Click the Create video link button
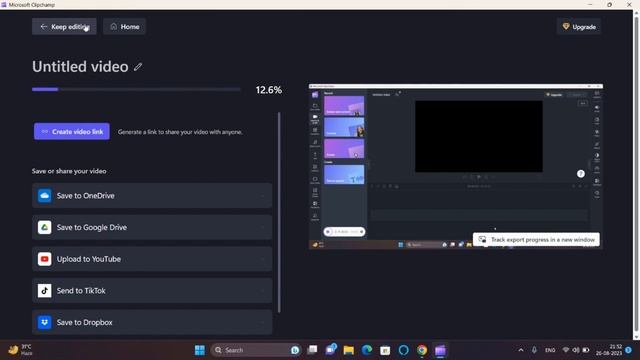Viewport: 640px width, 360px height. (x=72, y=131)
